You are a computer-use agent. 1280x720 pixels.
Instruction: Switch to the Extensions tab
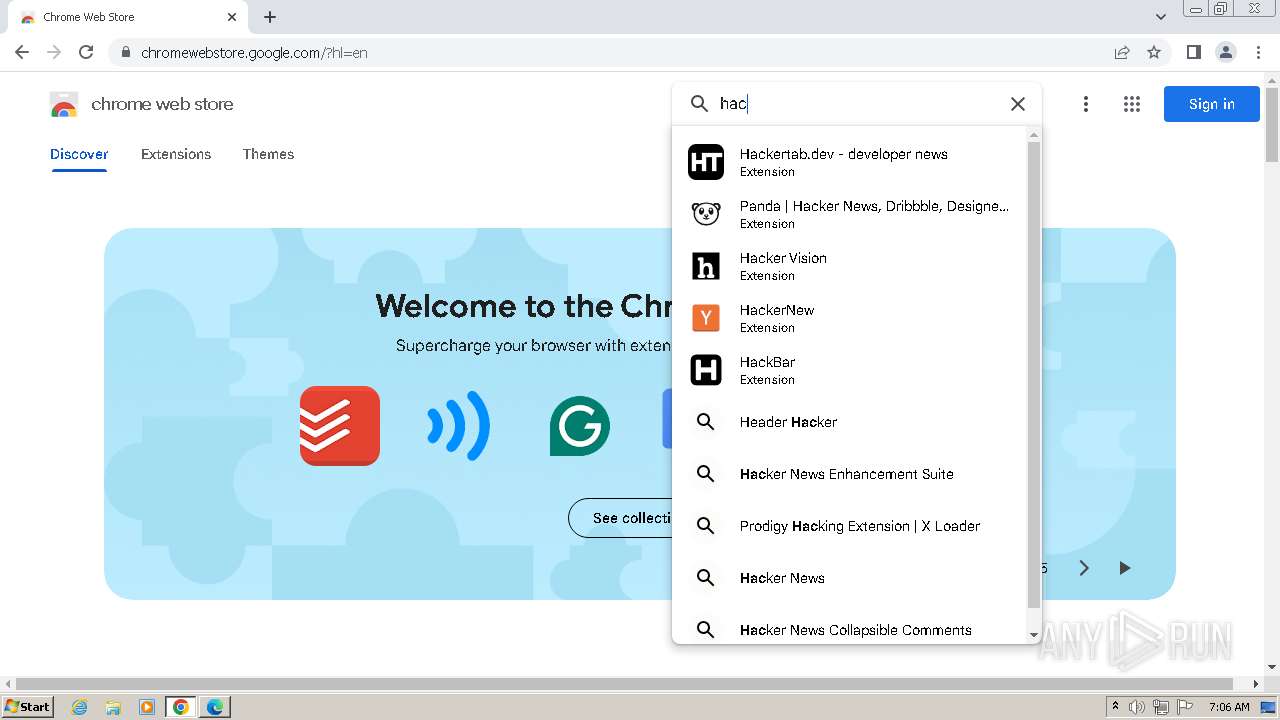tap(176, 154)
